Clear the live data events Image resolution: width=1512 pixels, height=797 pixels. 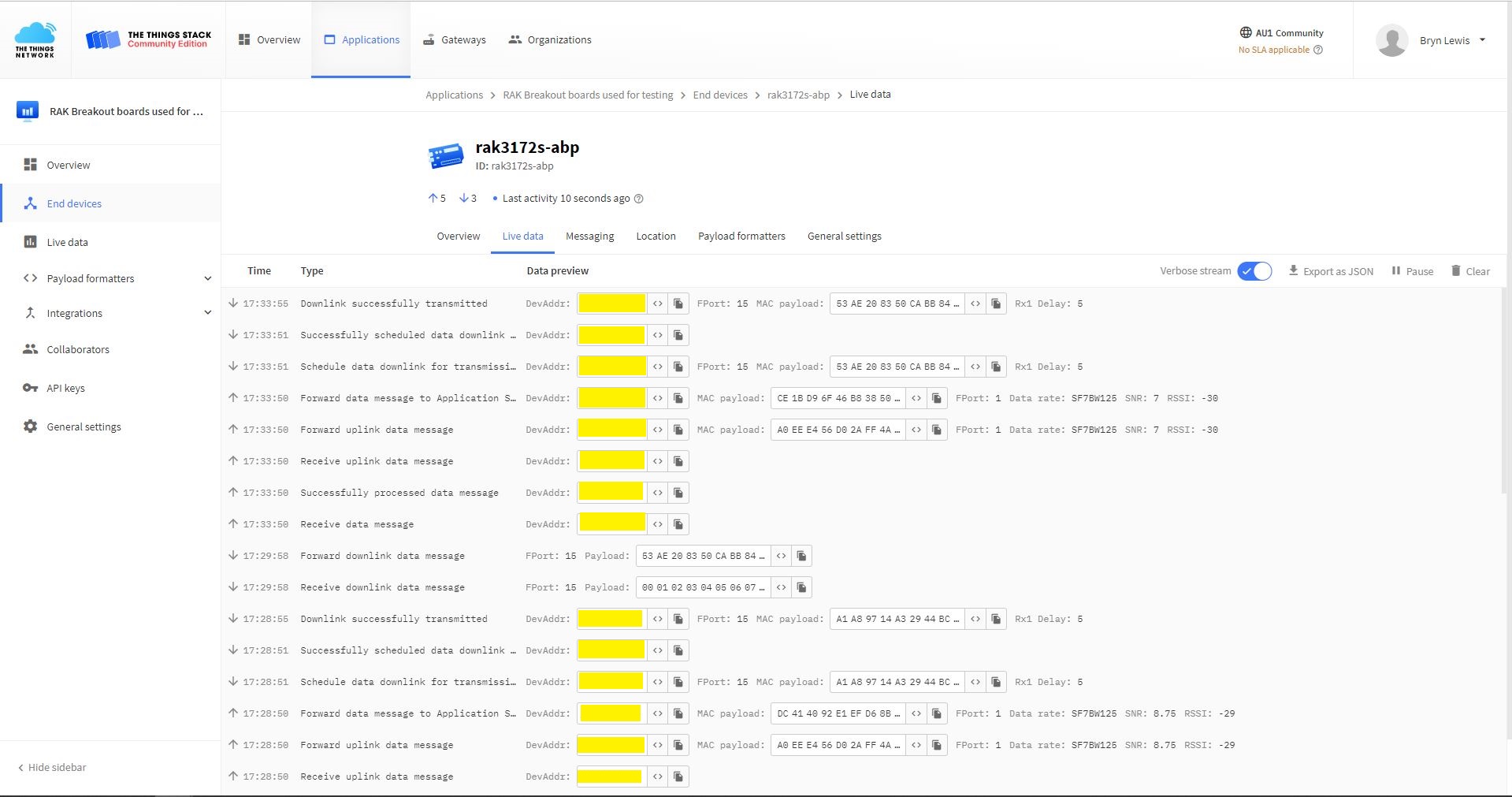1470,271
